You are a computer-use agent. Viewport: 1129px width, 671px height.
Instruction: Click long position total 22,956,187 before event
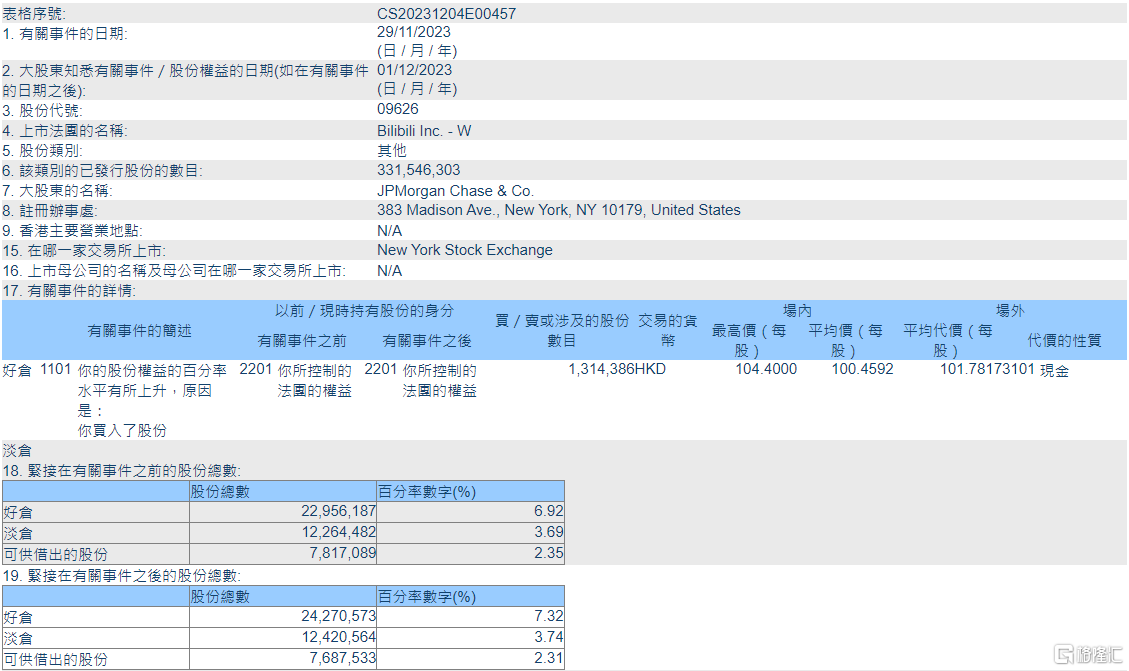coord(338,511)
